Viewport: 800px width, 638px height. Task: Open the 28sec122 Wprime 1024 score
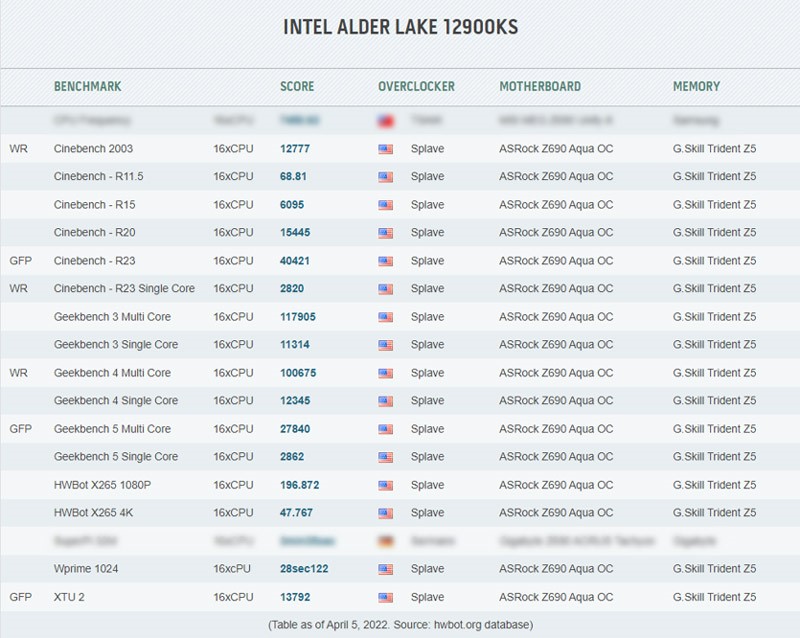pos(303,569)
